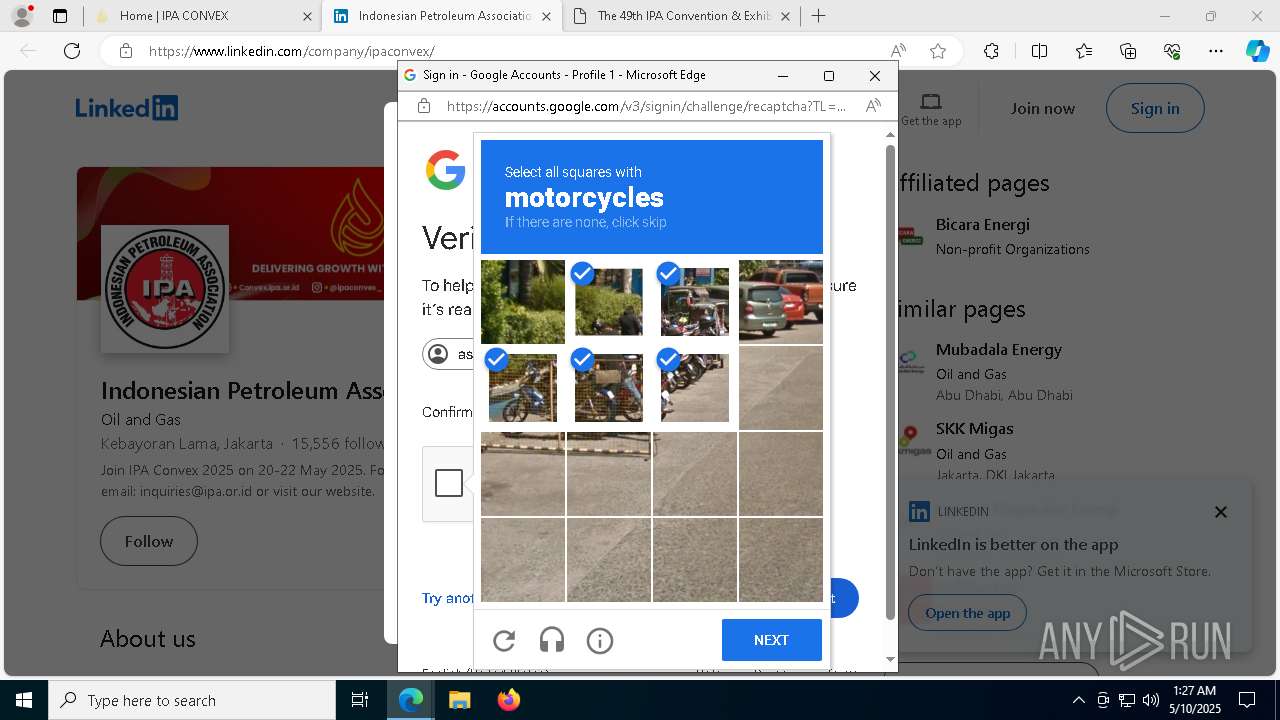Open the Mubadala Energy page
Viewport: 1280px width, 720px height.
click(999, 349)
